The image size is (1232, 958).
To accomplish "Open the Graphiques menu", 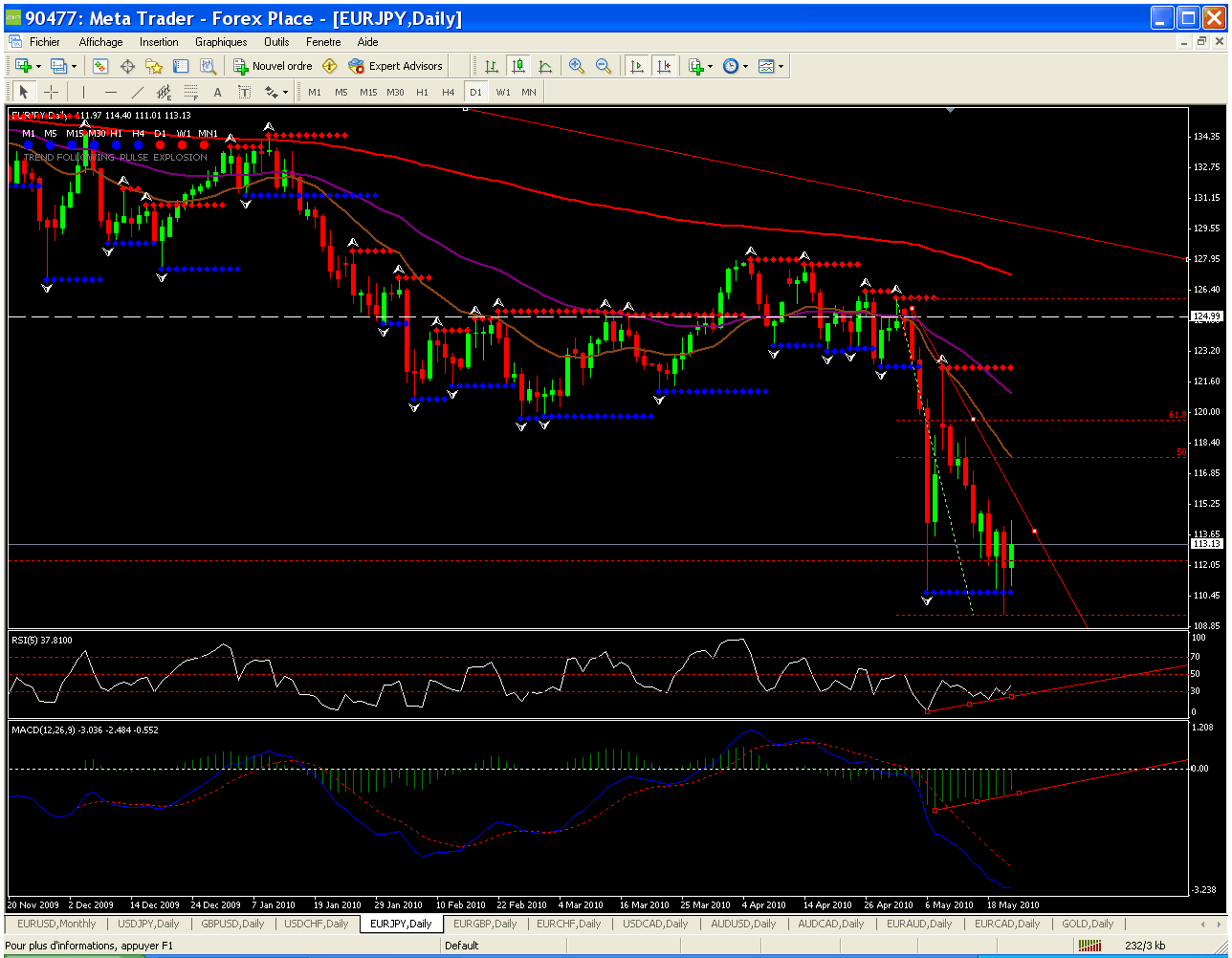I will pos(221,42).
